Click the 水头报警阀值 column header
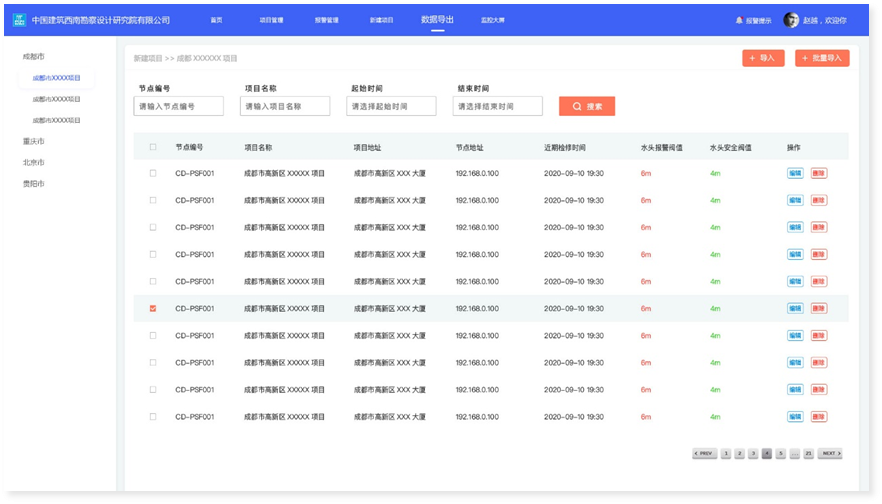Screen dimensions: 882x504 click(x=662, y=147)
